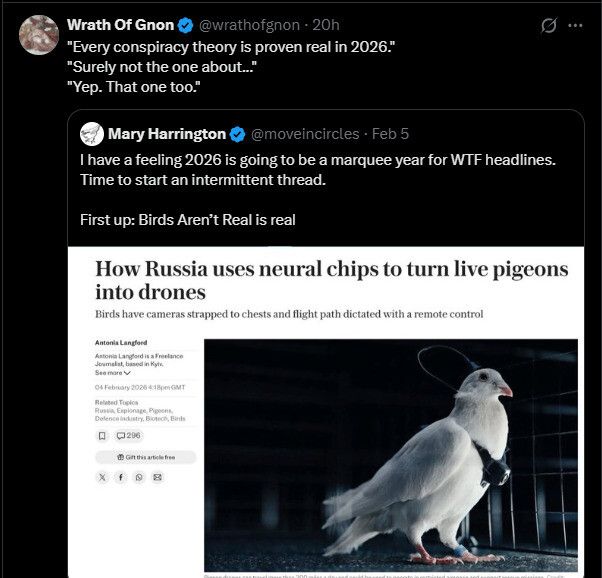Click the article bookmark icon

point(102,436)
